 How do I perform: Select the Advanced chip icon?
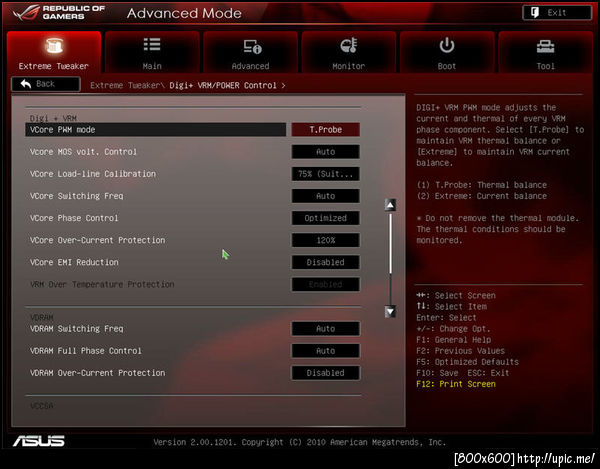(252, 47)
